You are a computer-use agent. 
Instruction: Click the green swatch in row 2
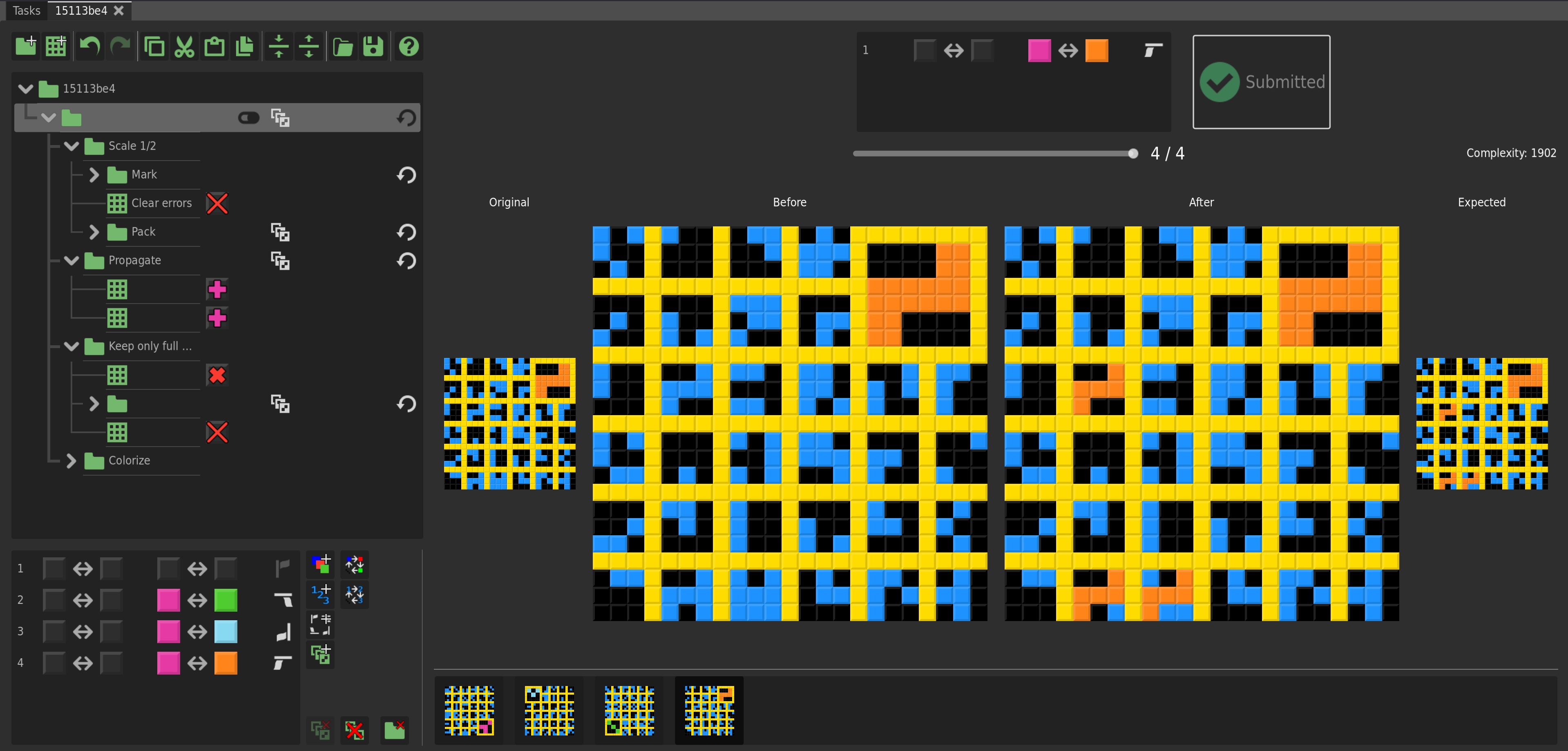226,600
